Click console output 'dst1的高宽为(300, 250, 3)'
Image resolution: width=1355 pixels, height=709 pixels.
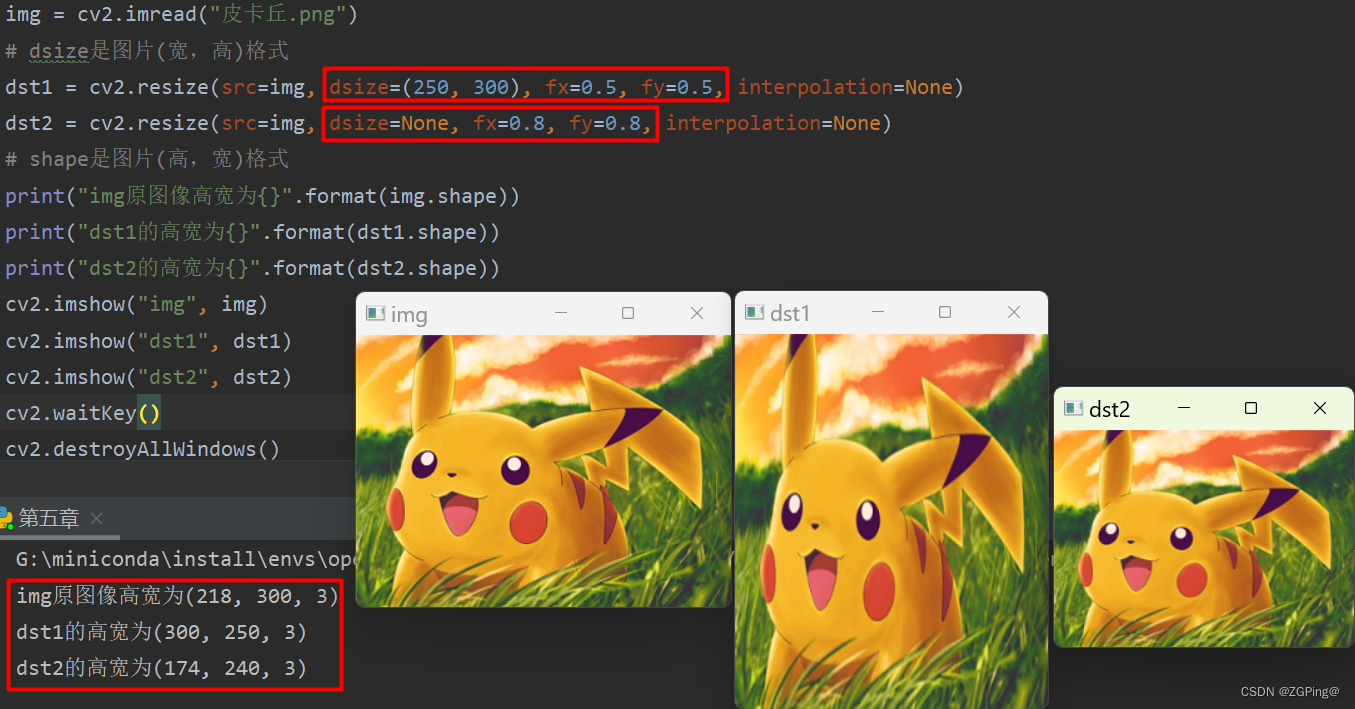[x=161, y=632]
